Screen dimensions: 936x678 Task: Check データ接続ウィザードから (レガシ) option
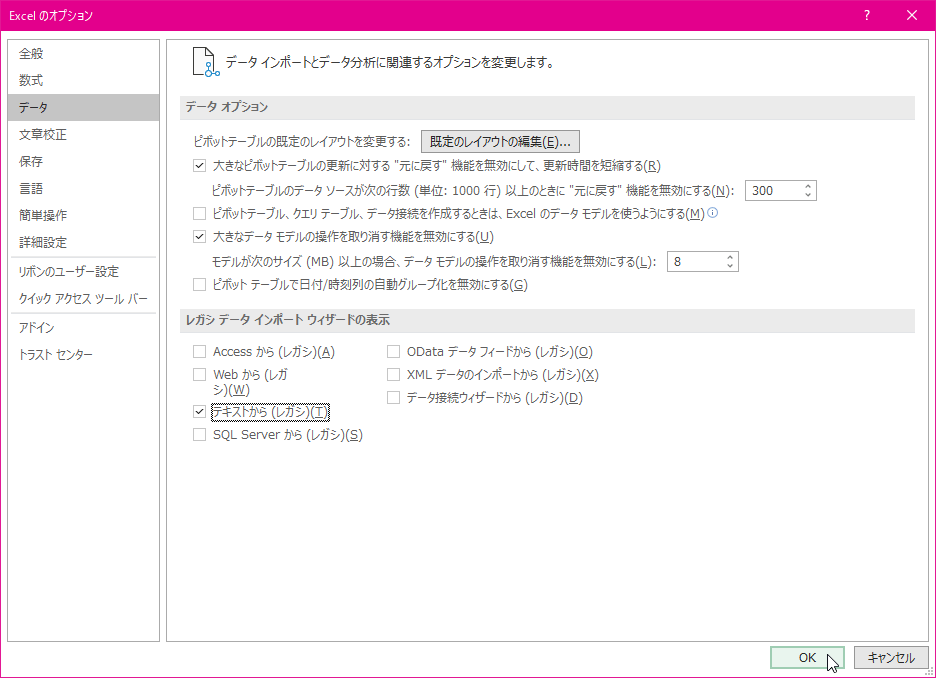(393, 397)
